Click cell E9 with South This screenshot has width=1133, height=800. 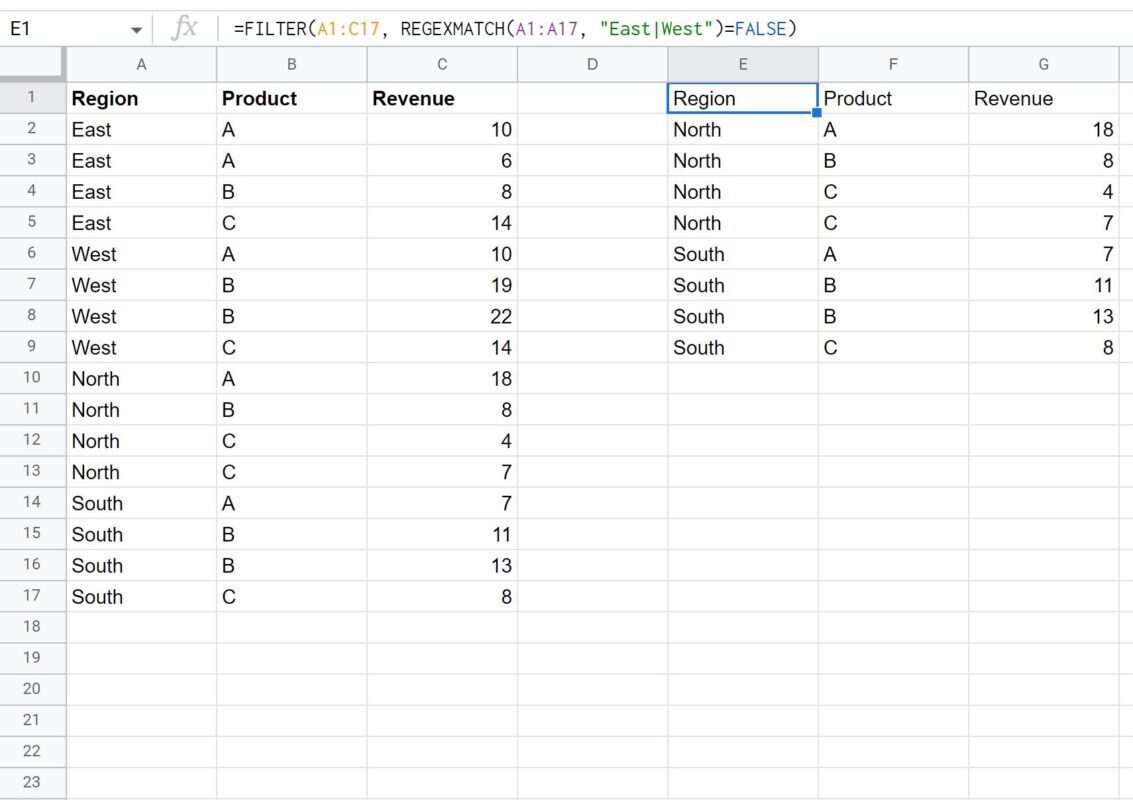pos(743,347)
